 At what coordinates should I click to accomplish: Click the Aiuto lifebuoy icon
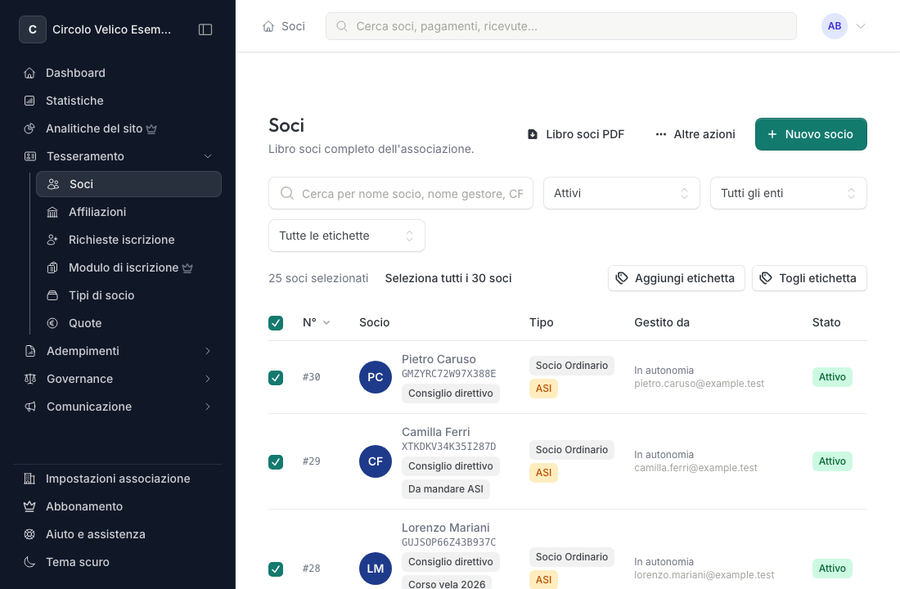pos(29,534)
